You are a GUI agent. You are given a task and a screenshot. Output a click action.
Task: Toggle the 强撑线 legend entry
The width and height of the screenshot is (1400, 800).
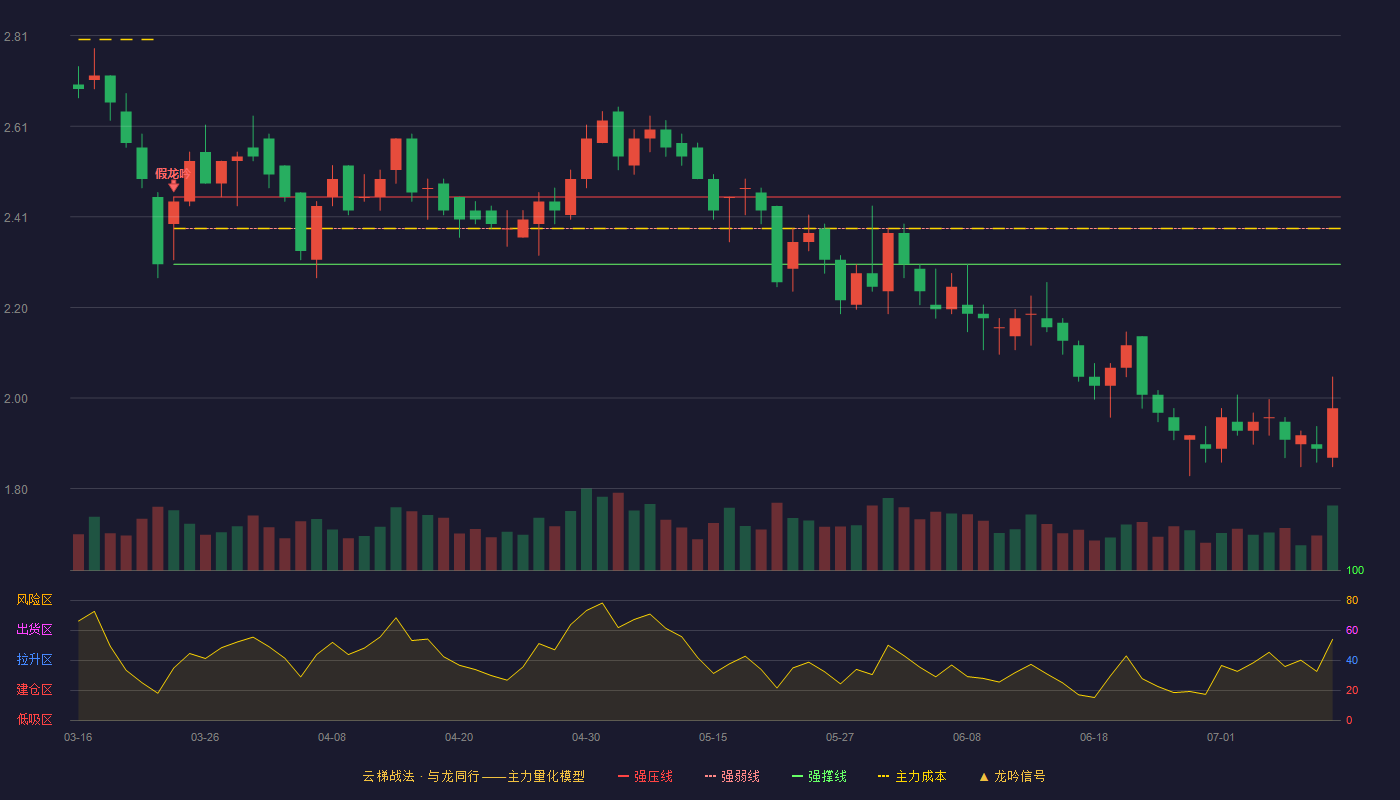pyautogui.click(x=819, y=776)
